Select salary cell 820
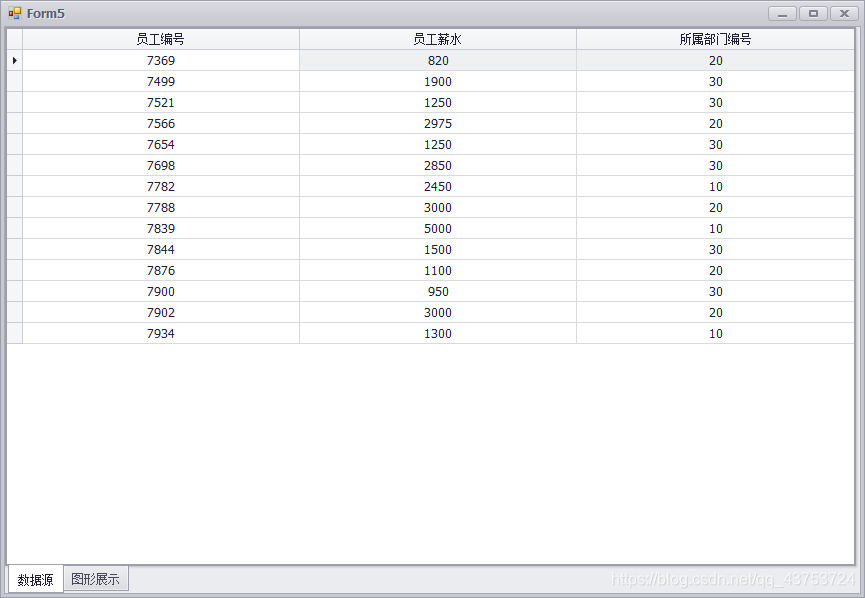 [437, 60]
